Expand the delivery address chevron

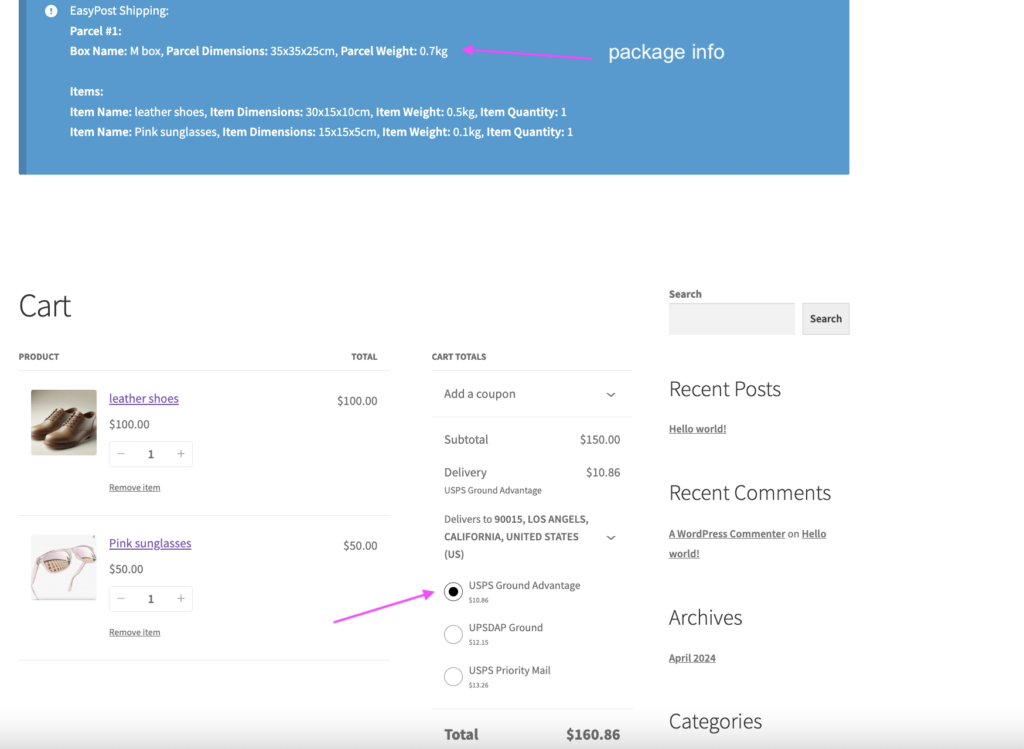click(611, 537)
